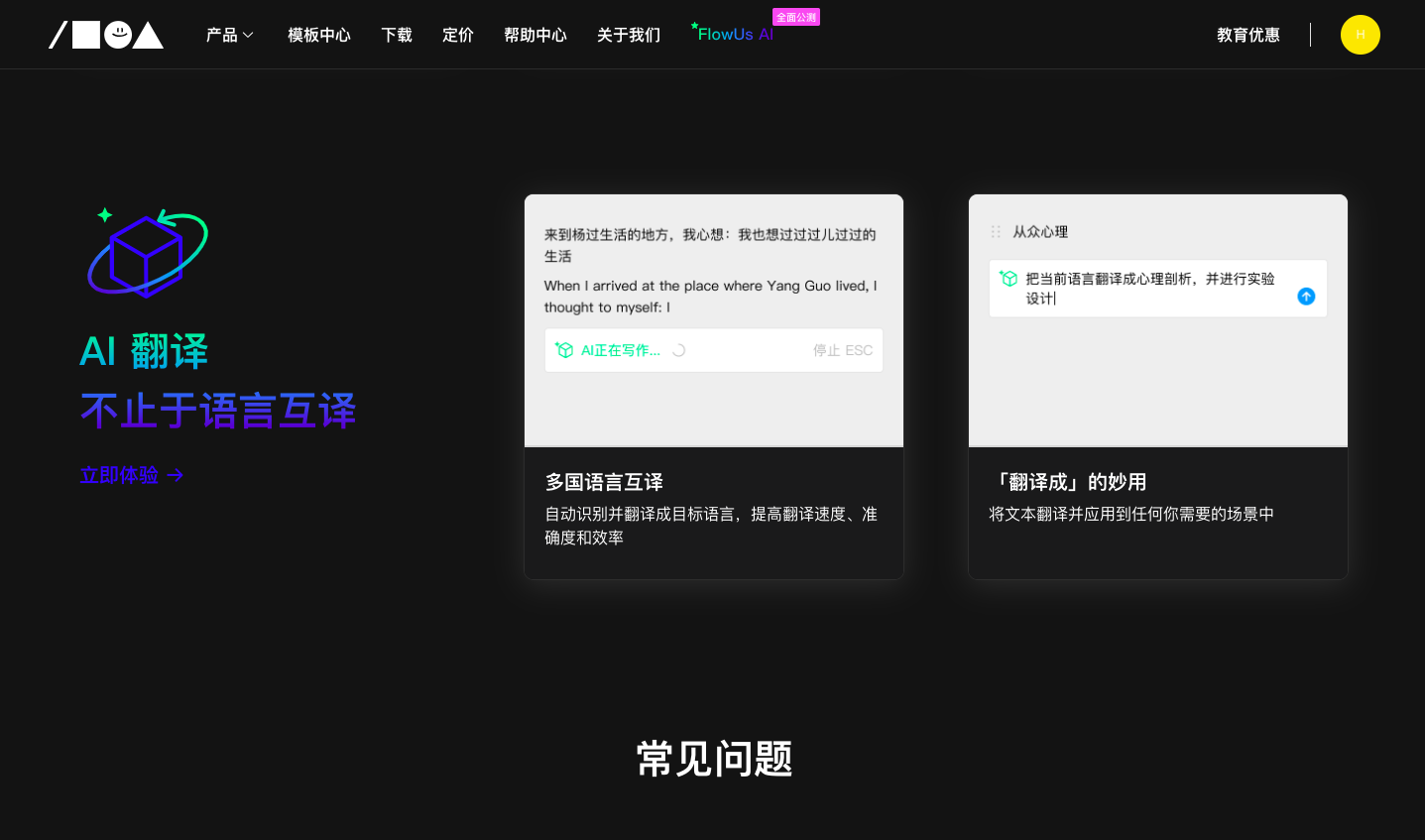Go to the 下载 page
The height and width of the screenshot is (840, 1425).
pos(397,35)
